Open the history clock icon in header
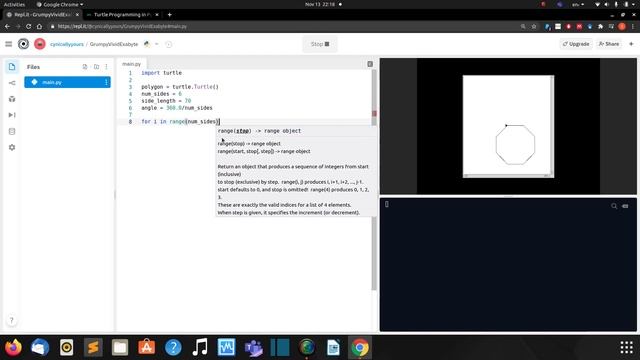The image size is (640, 360). point(169,44)
